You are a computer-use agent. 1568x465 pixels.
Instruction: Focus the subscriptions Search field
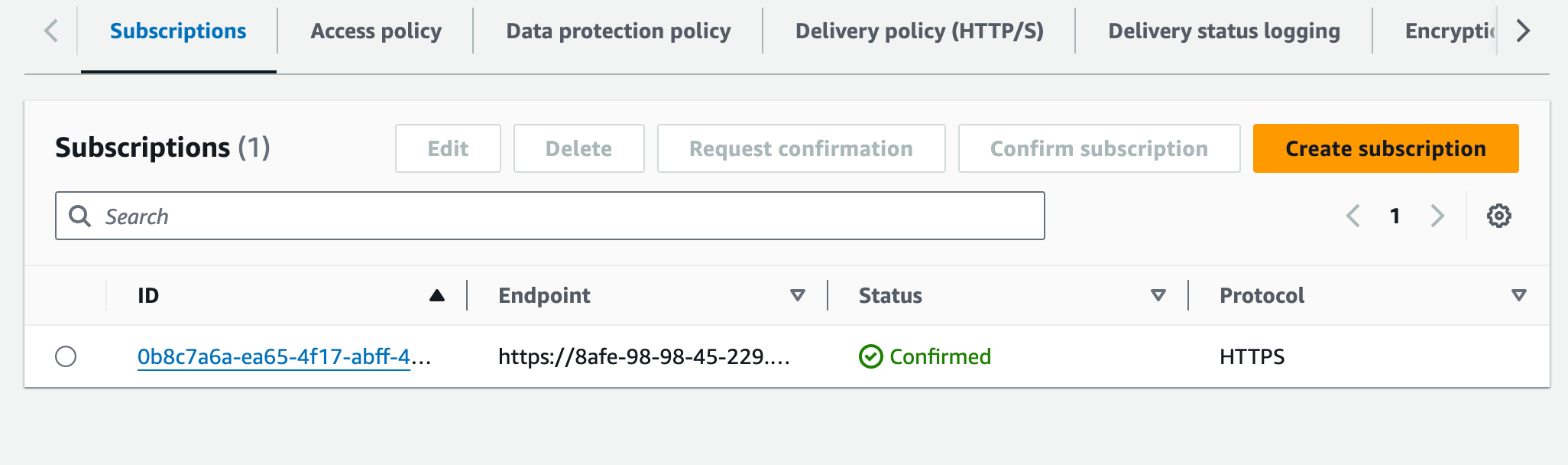coord(549,216)
